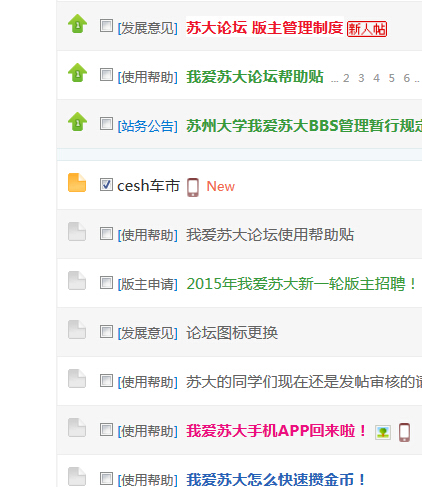Open the cesh车市 thread
This screenshot has height=487, width=422.
(149, 186)
